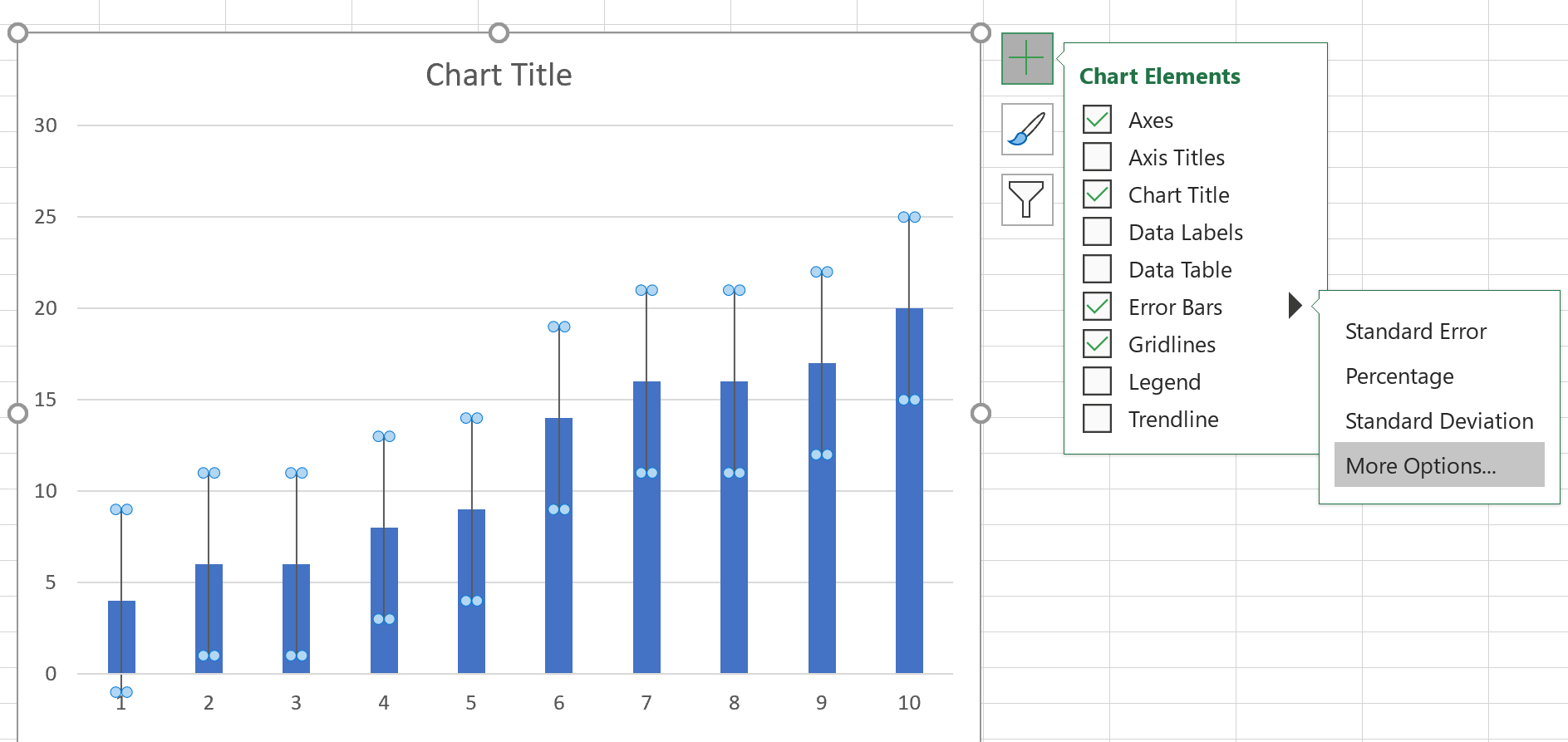Enable the Axis Titles checkbox

point(1097,157)
